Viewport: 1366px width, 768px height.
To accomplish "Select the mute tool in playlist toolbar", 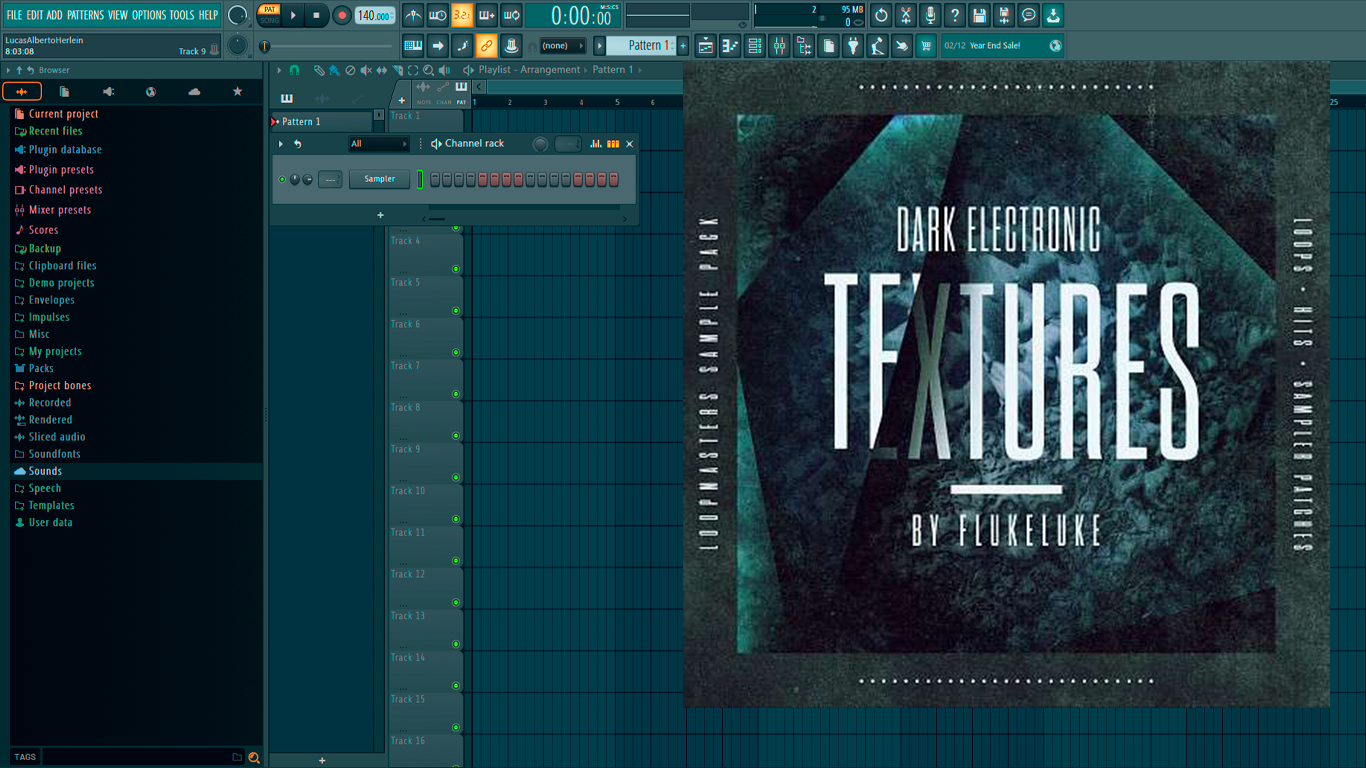I will [365, 70].
